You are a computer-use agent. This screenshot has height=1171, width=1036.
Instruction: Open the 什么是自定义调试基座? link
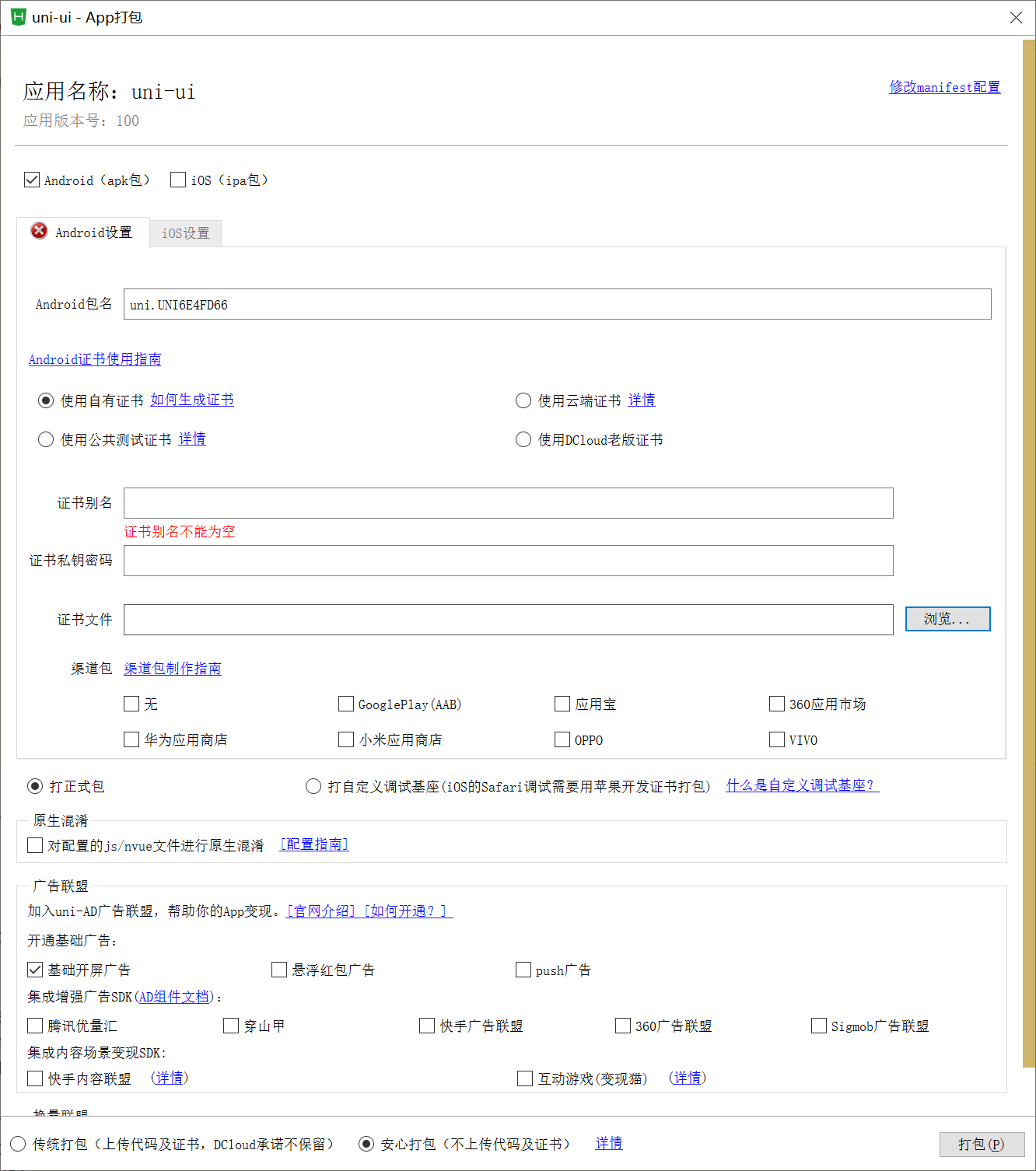[803, 785]
